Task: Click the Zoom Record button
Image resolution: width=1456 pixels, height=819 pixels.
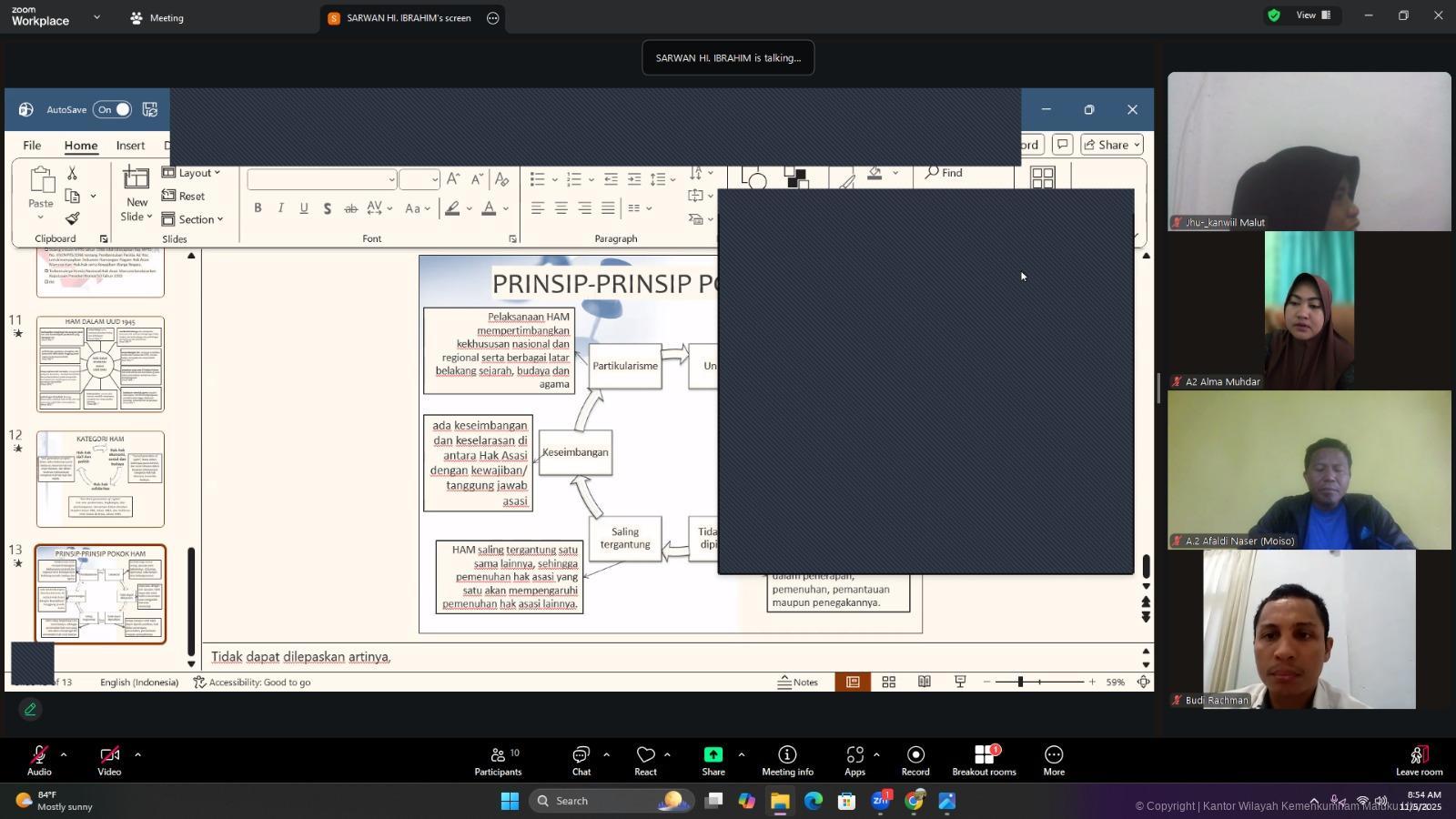Action: pos(915,761)
